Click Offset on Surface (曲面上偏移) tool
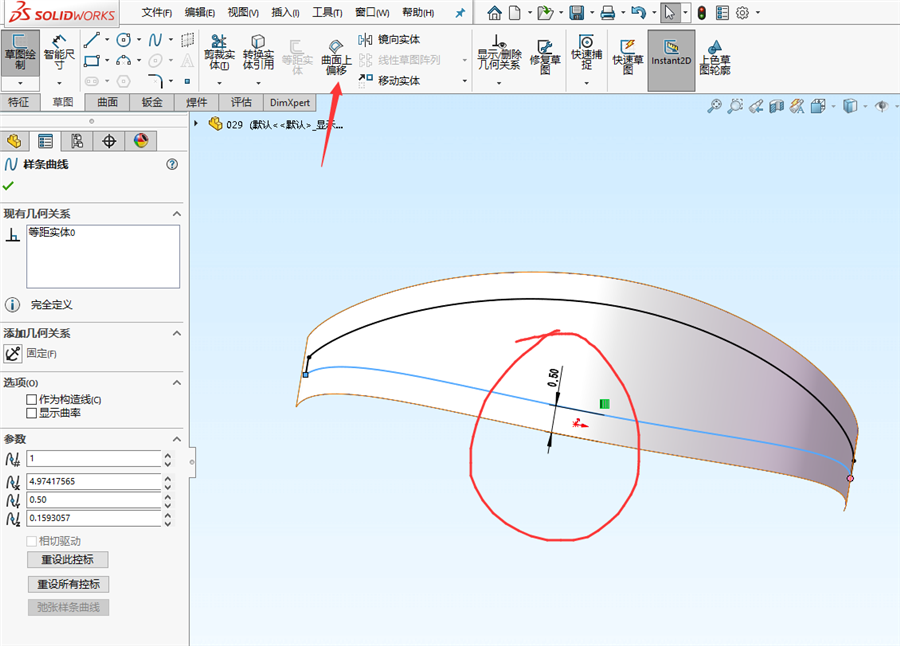Viewport: 900px width, 646px height. [336, 57]
